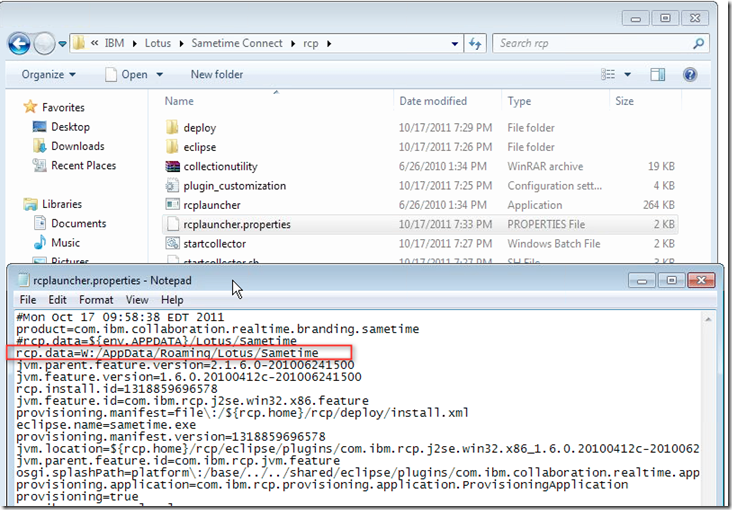
Task: Open the rcplauncher application file
Action: coord(211,205)
